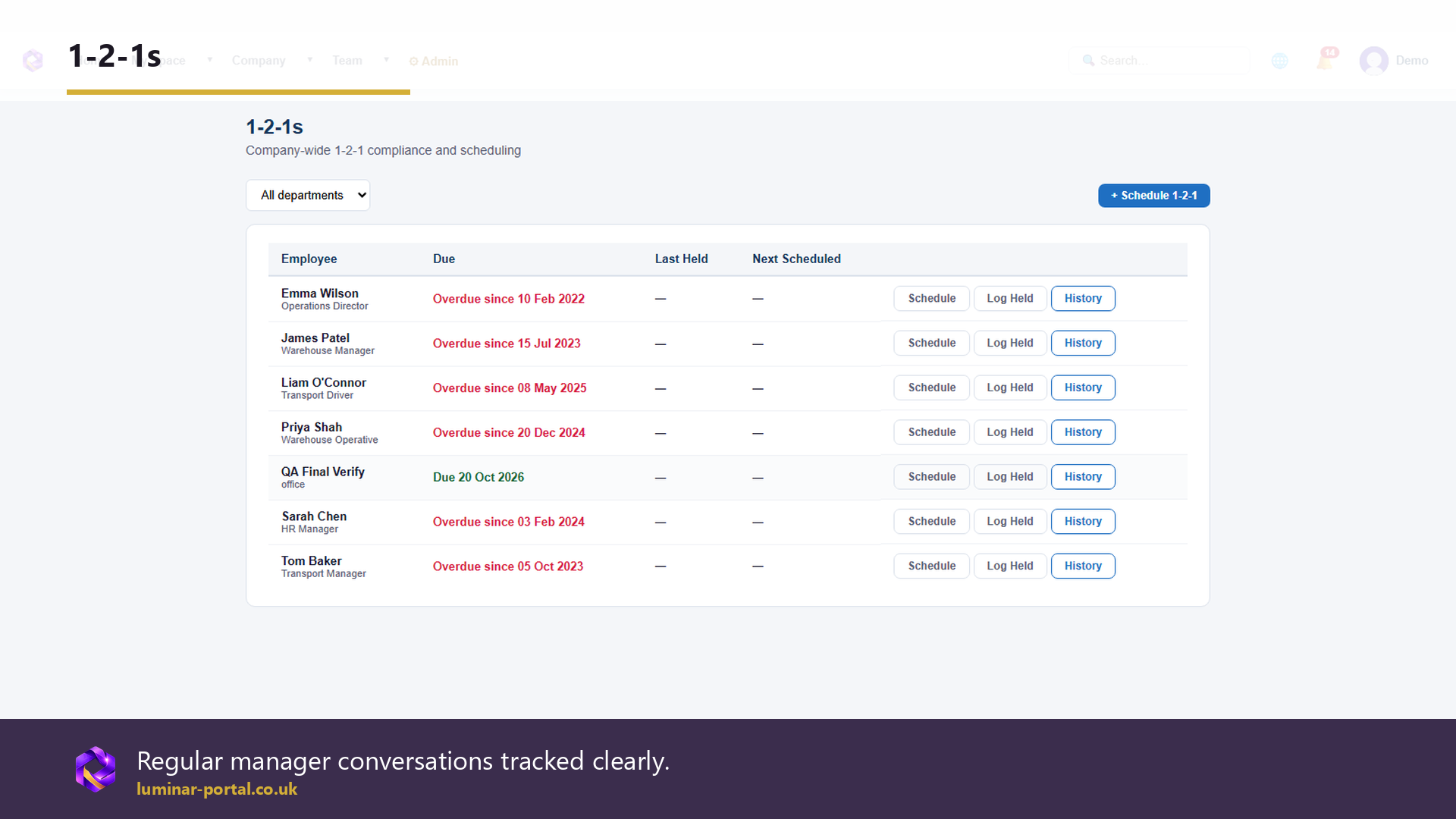Open the notifications bell icon
The height and width of the screenshot is (819, 1456).
point(1326,60)
